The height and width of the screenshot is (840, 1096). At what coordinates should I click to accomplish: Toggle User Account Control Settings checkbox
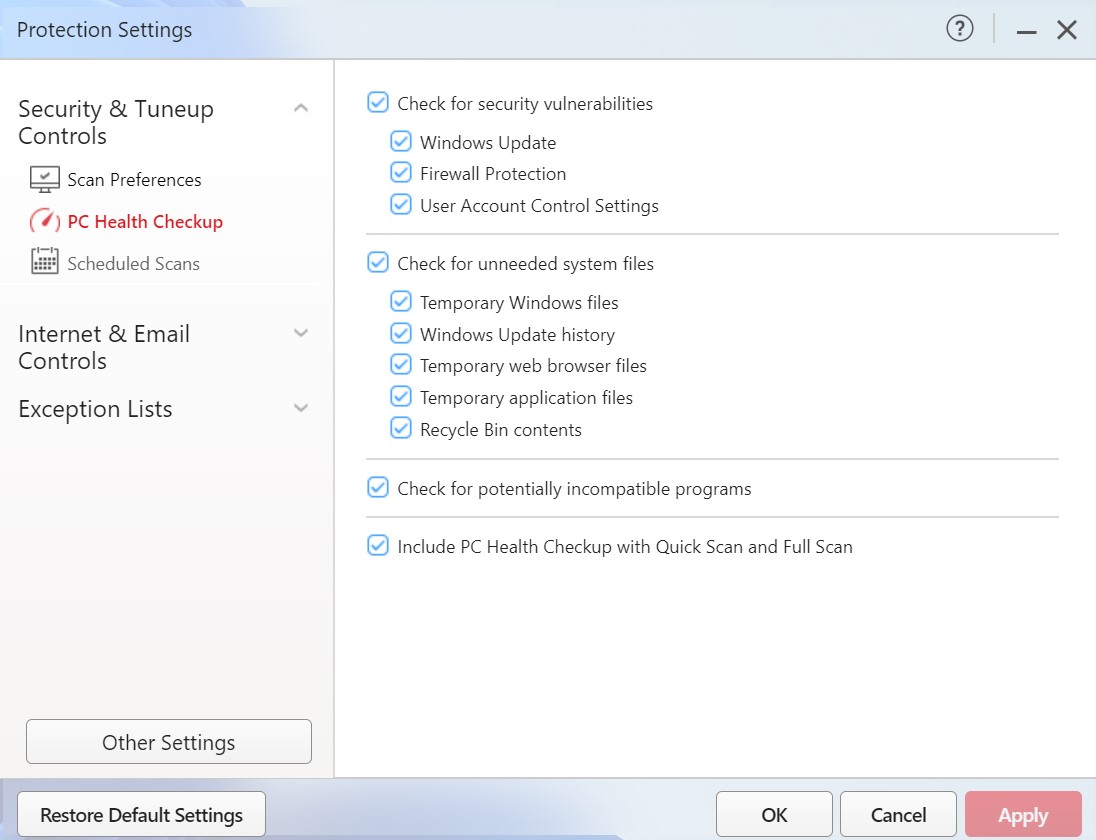point(401,205)
